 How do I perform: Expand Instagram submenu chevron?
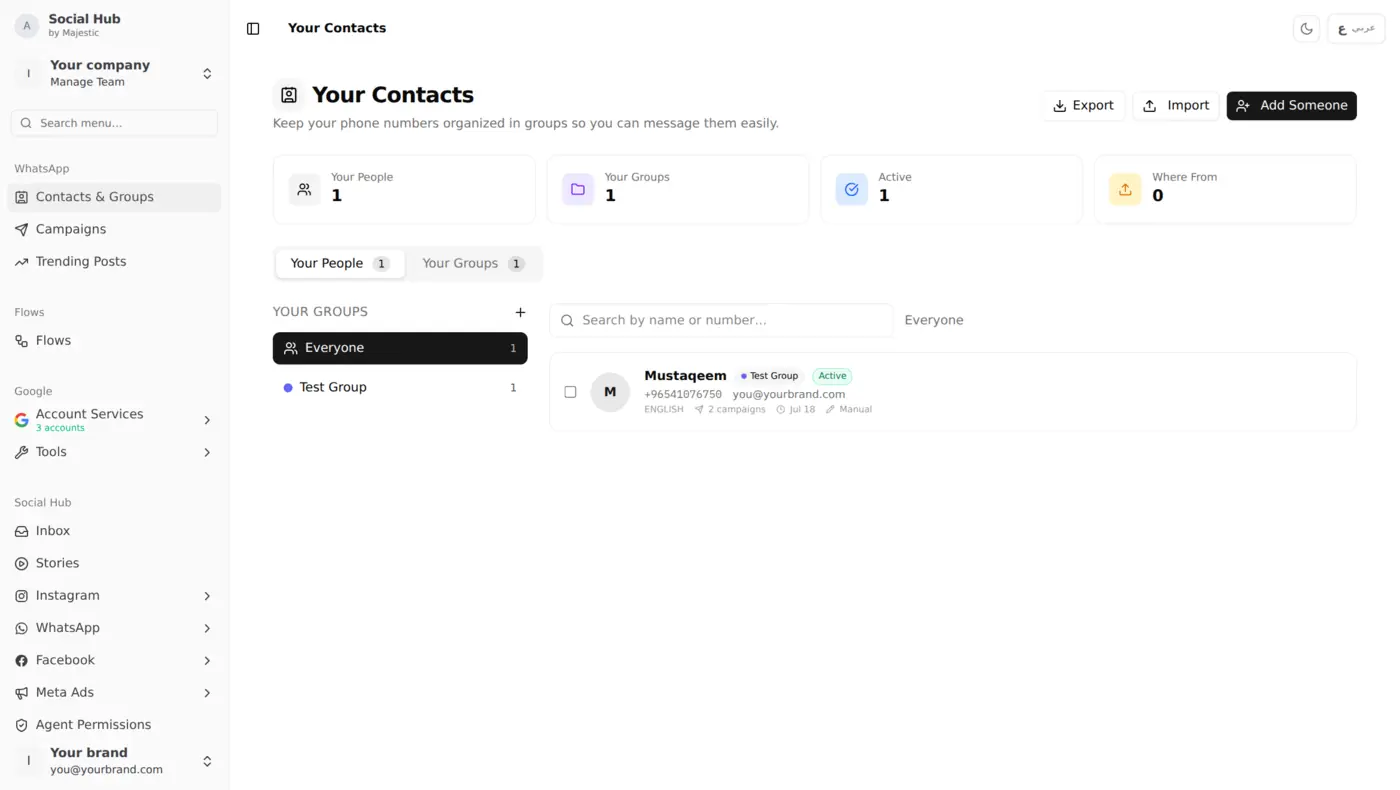click(207, 596)
